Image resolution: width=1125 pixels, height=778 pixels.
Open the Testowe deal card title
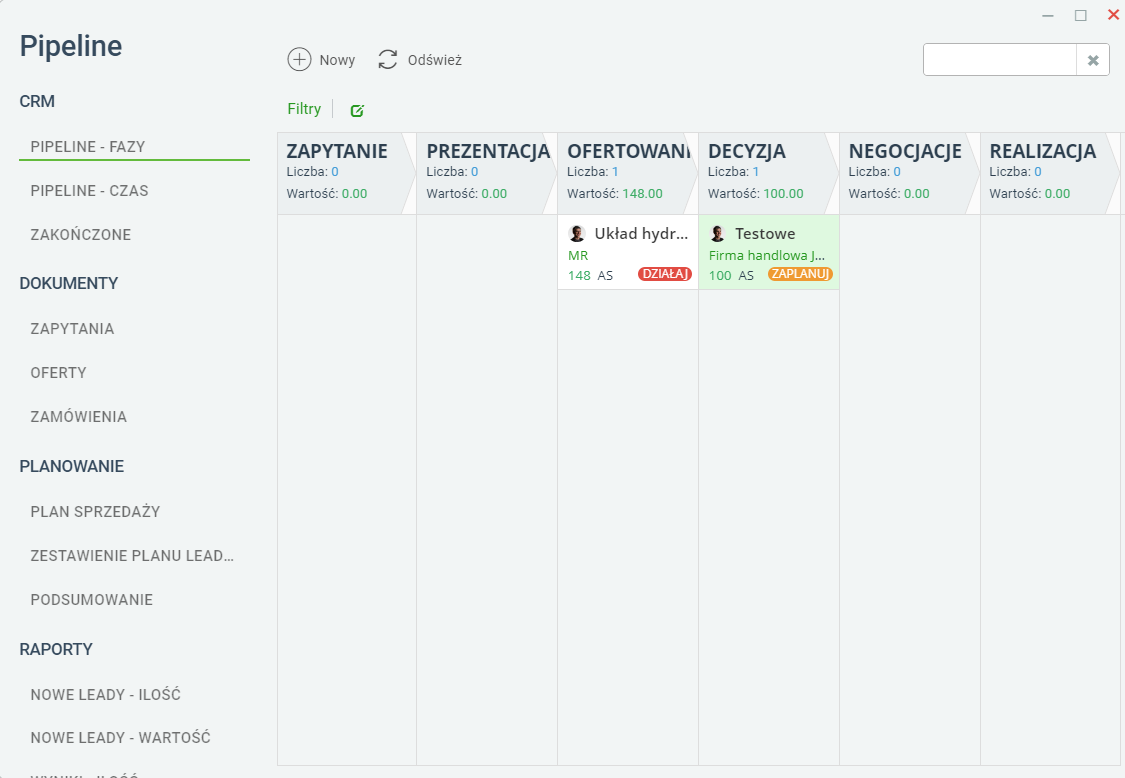point(765,233)
